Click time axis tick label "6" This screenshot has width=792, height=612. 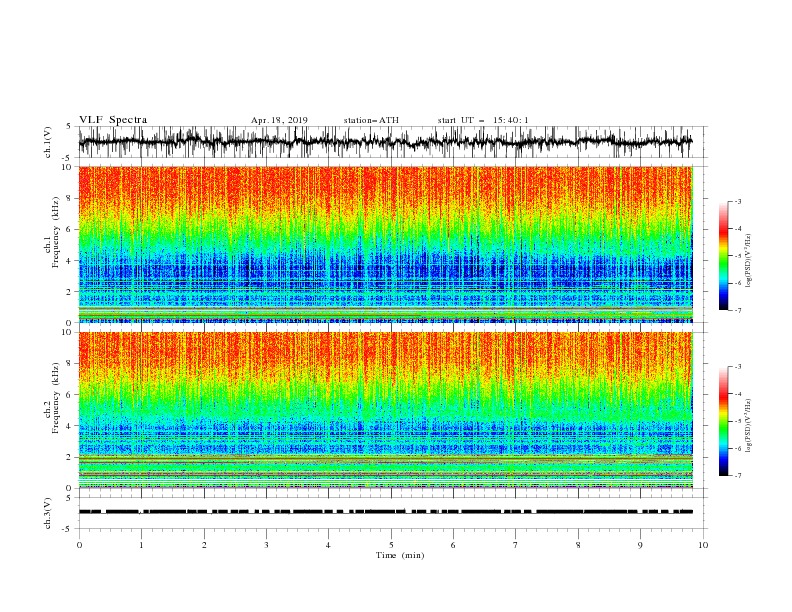pyautogui.click(x=453, y=545)
